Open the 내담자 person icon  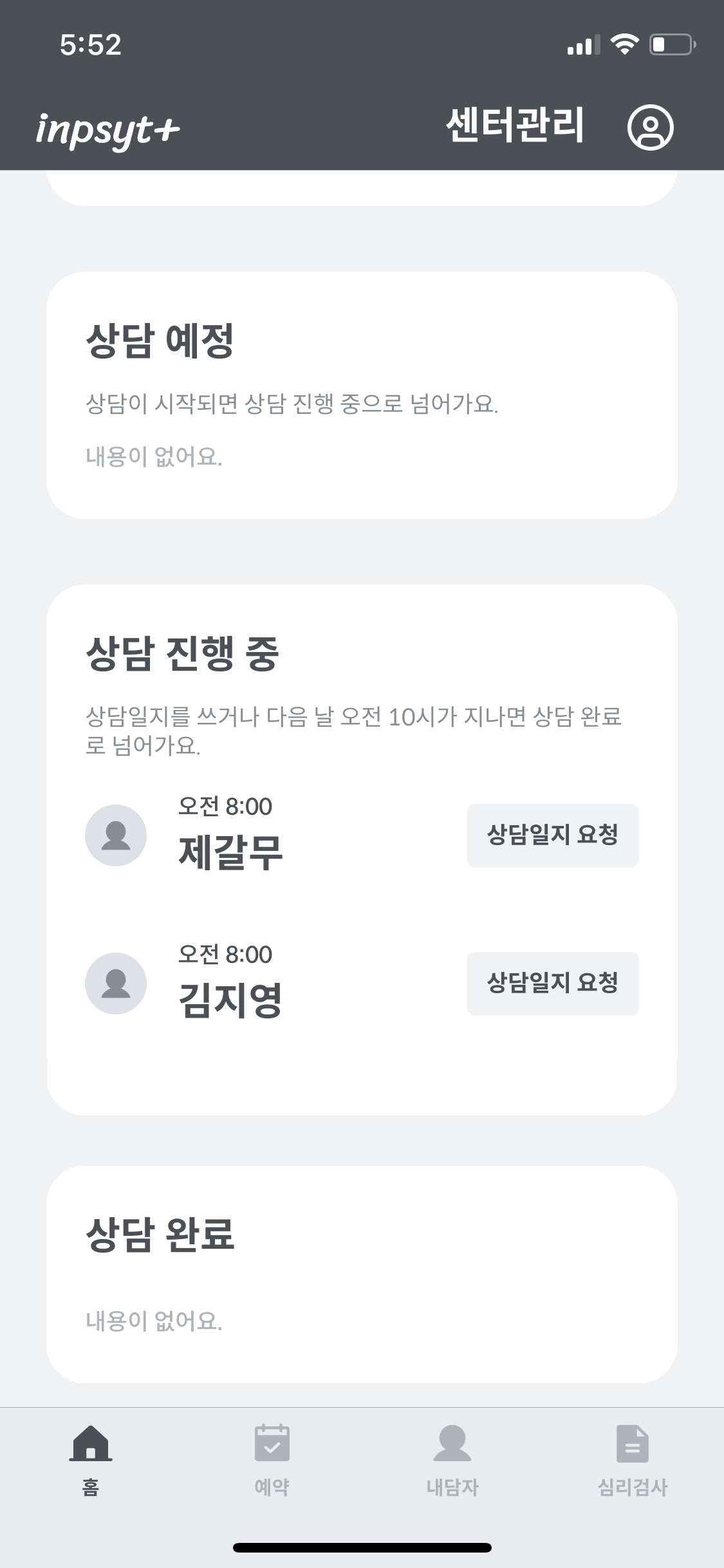pyautogui.click(x=452, y=1442)
